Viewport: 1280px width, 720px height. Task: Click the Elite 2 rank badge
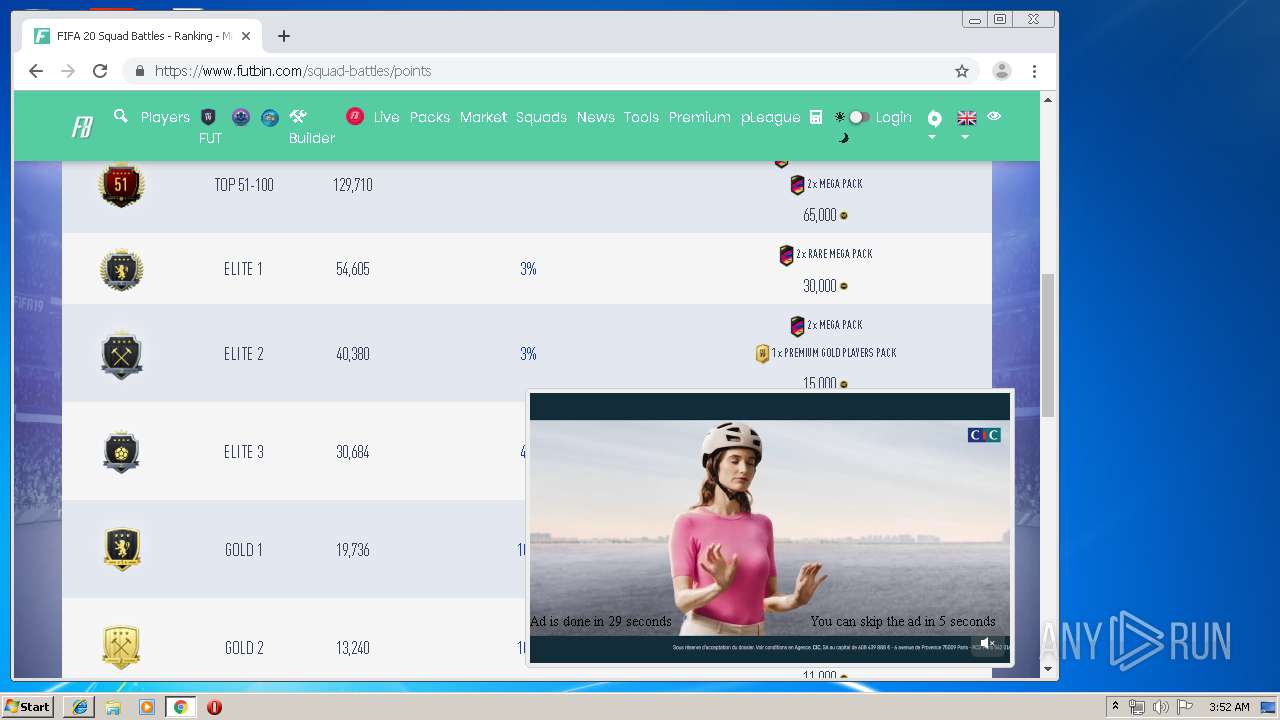[121, 354]
